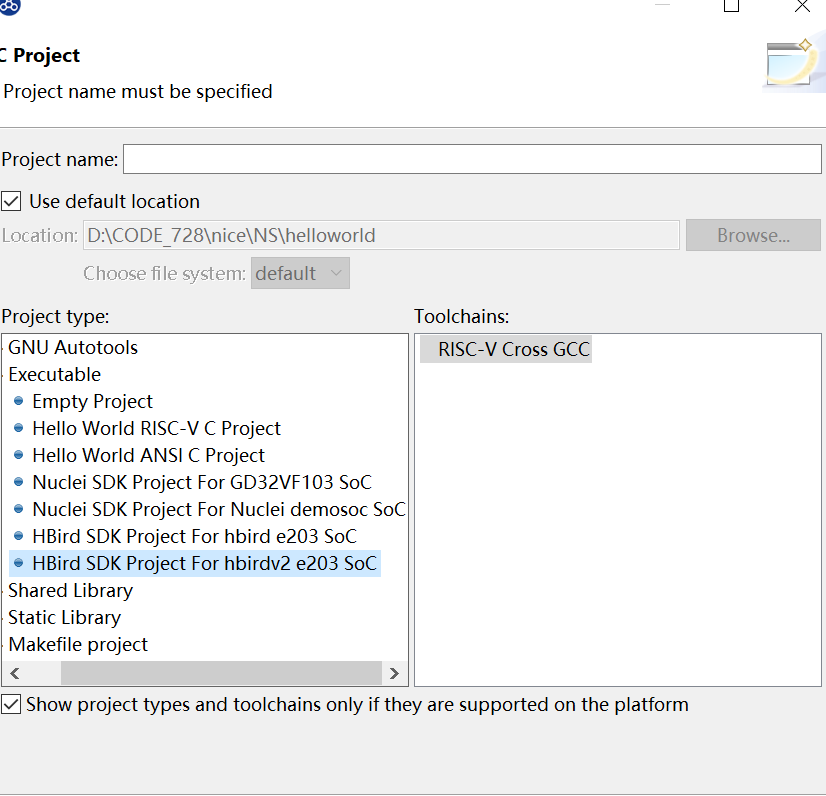
Task: Click the project type list right scroll arrow
Action: coord(394,673)
